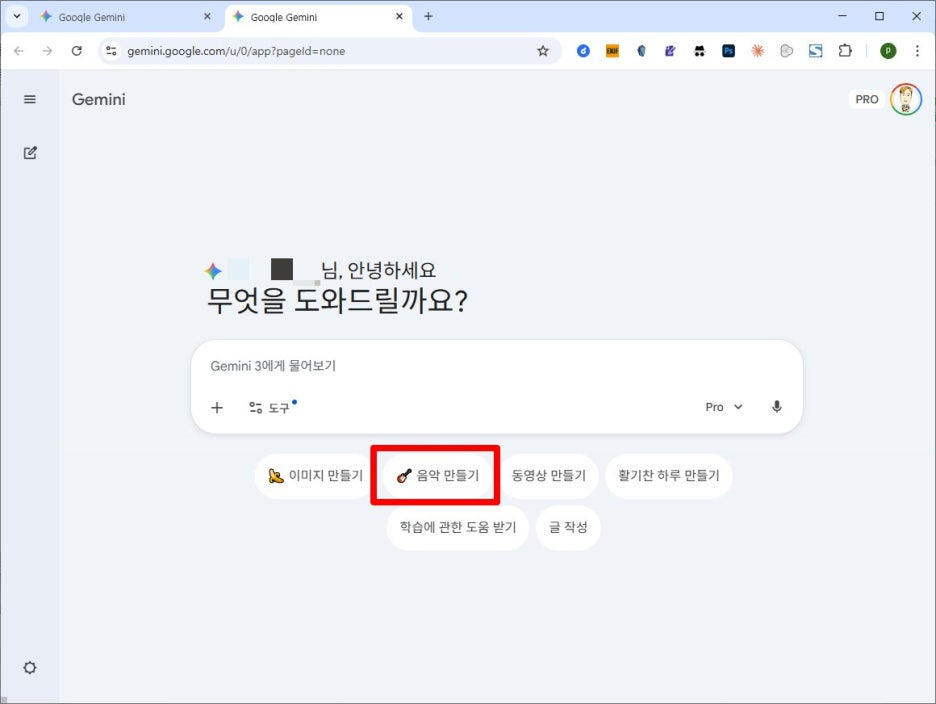Viewport: 936px width, 704px height.
Task: Bookmark this page with star icon
Action: tap(543, 51)
